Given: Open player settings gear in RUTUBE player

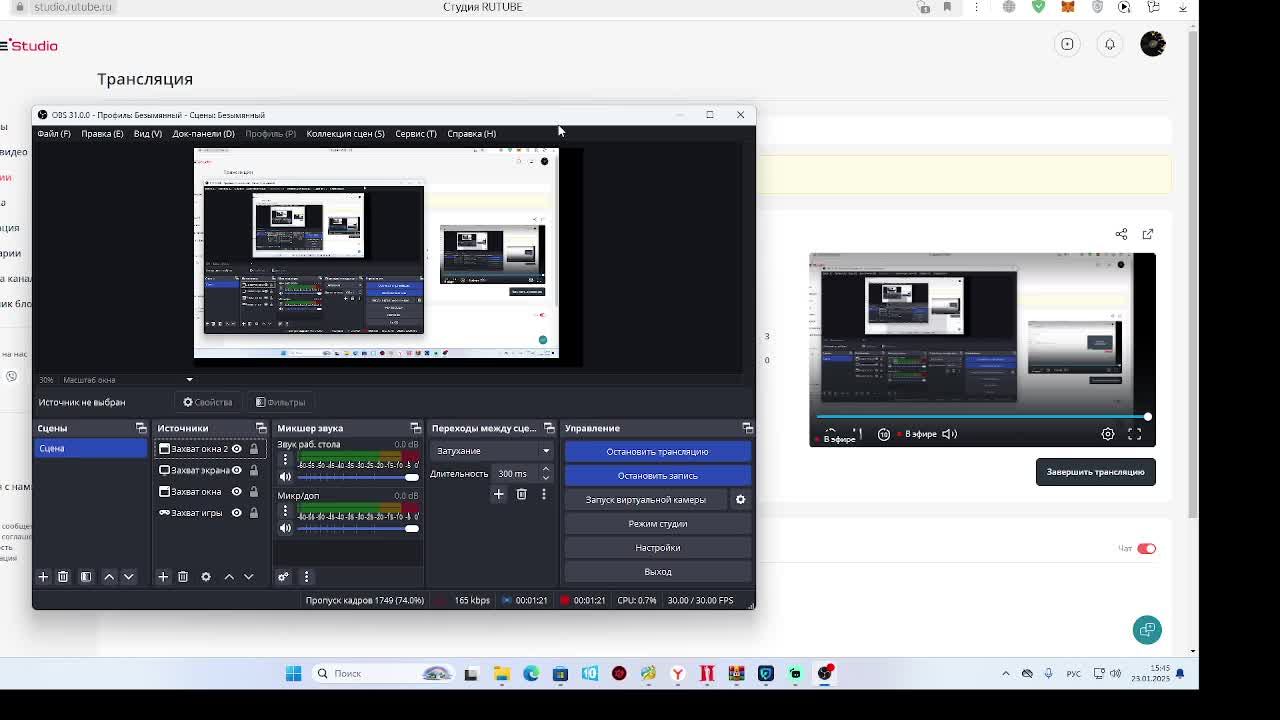Looking at the screenshot, I should pyautogui.click(x=1108, y=434).
